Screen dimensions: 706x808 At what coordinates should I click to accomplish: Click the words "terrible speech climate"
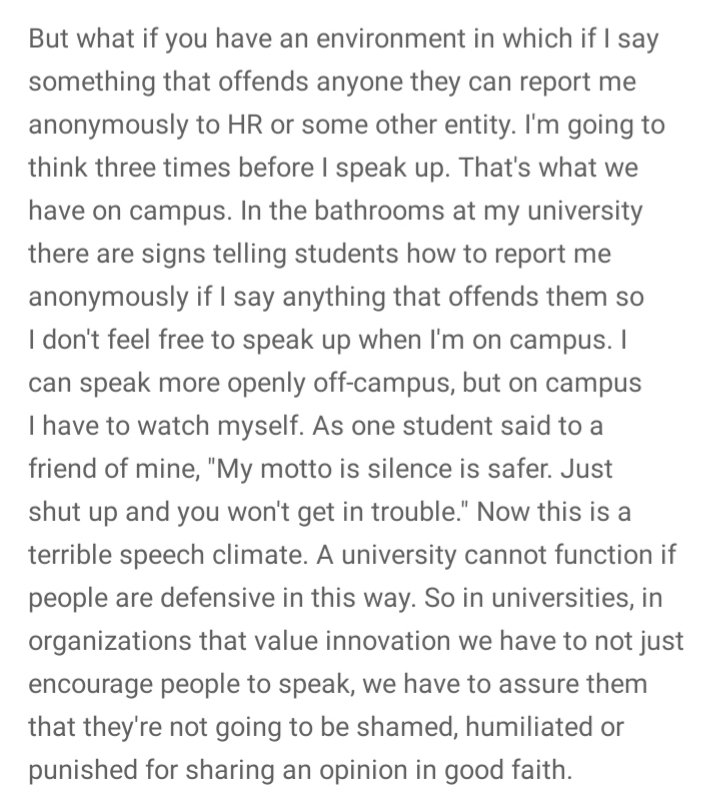[167, 557]
